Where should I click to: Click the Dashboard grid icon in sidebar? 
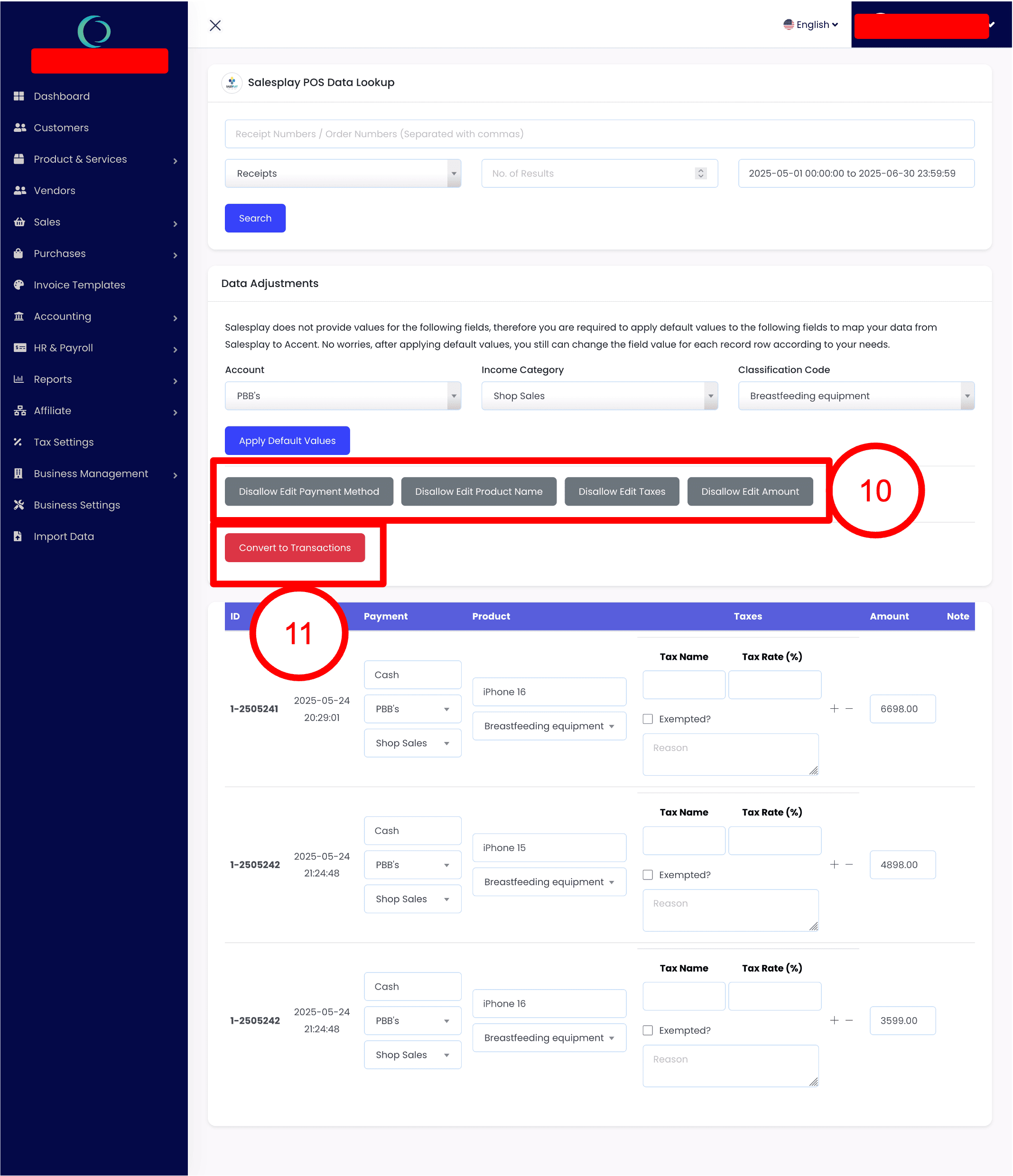19,96
